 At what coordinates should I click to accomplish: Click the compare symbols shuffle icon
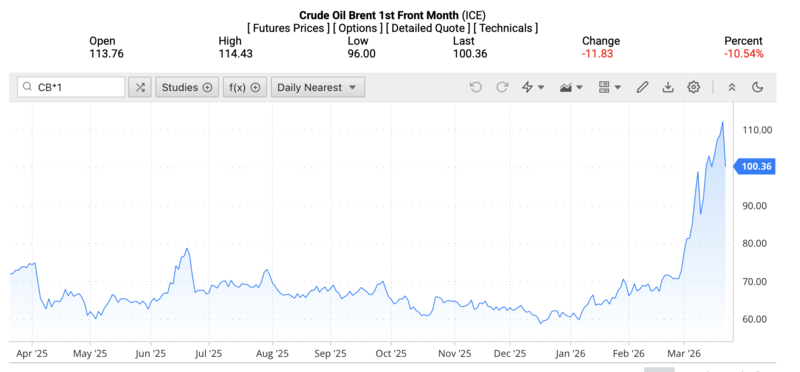140,87
